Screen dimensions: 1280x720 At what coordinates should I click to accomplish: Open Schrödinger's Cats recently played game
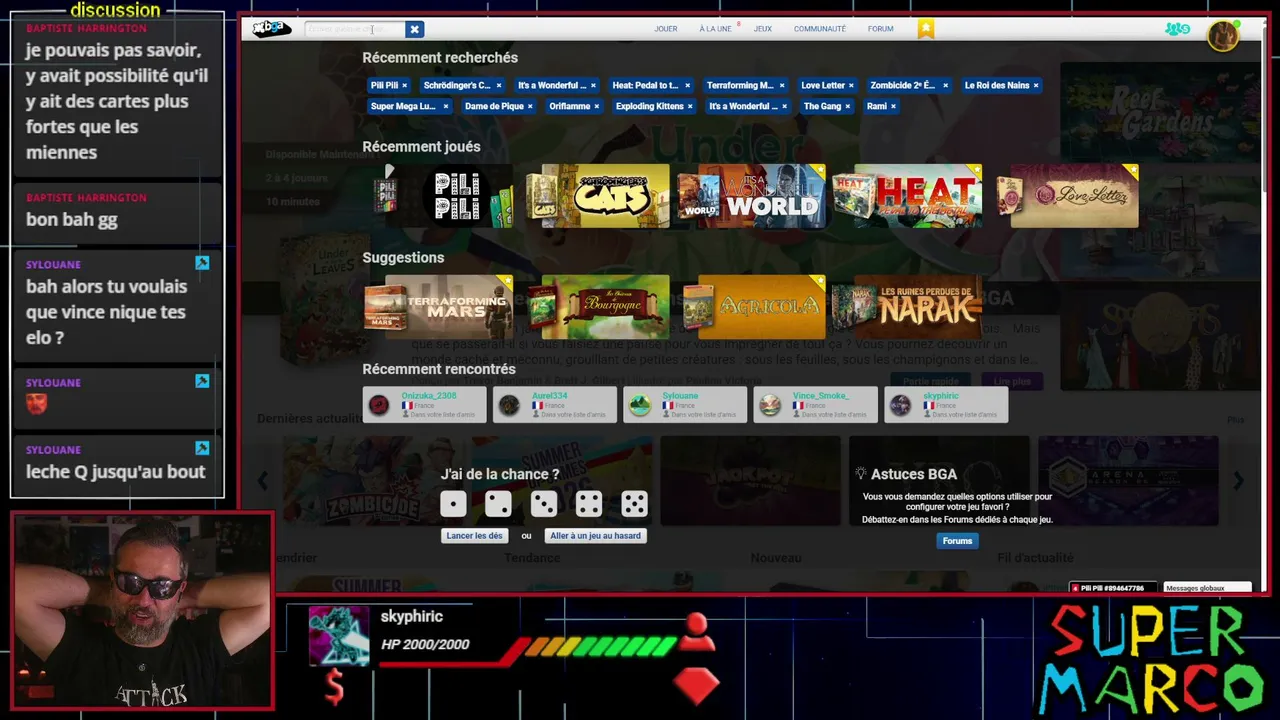pyautogui.click(x=598, y=196)
